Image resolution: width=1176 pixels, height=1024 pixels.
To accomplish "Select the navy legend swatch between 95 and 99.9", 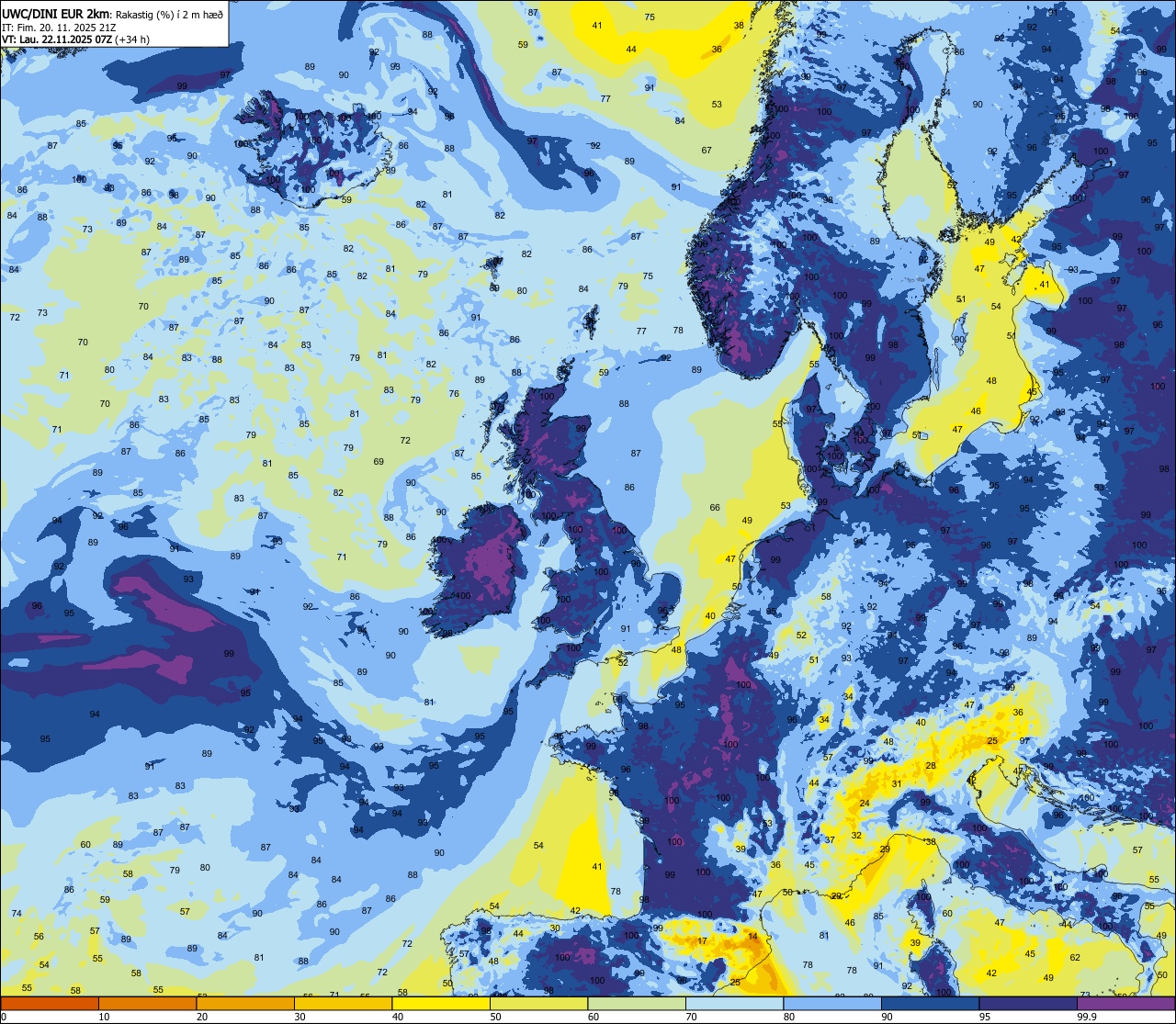I will tap(1028, 1003).
